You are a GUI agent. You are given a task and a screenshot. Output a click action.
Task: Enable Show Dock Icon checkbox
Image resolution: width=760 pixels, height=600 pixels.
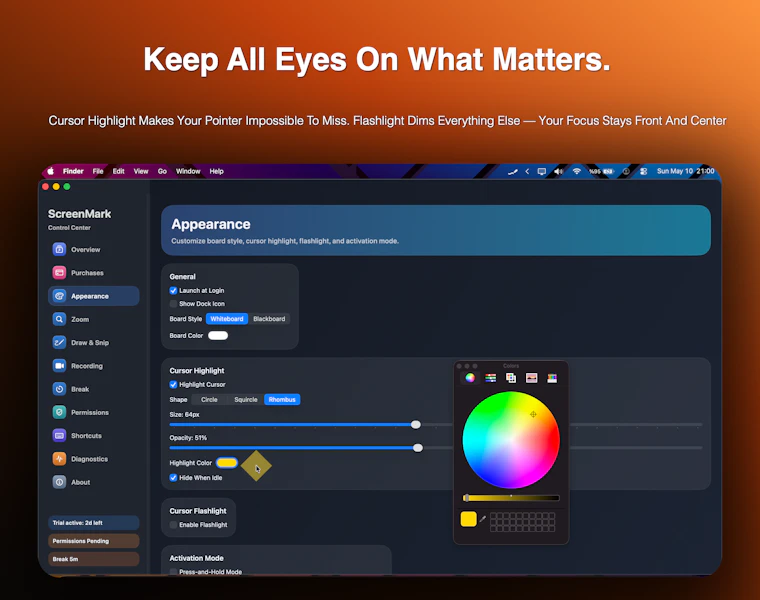point(173,304)
